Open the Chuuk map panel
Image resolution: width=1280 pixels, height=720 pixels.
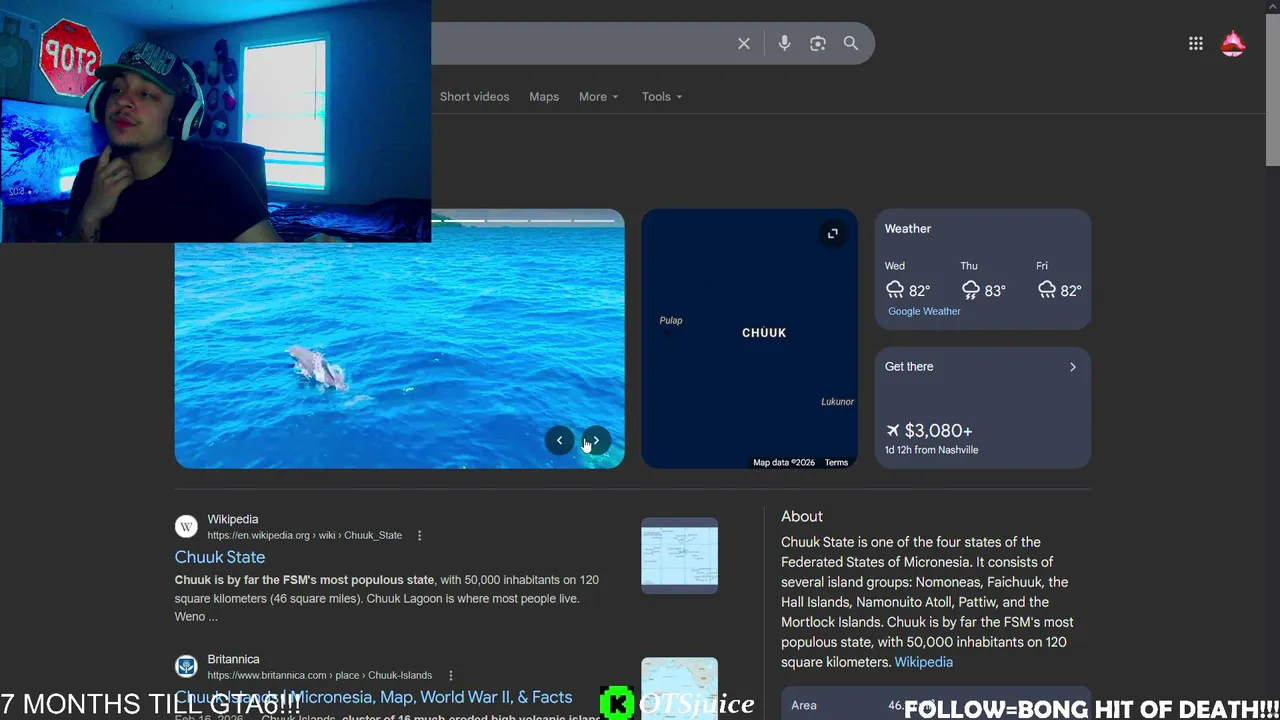pos(749,339)
